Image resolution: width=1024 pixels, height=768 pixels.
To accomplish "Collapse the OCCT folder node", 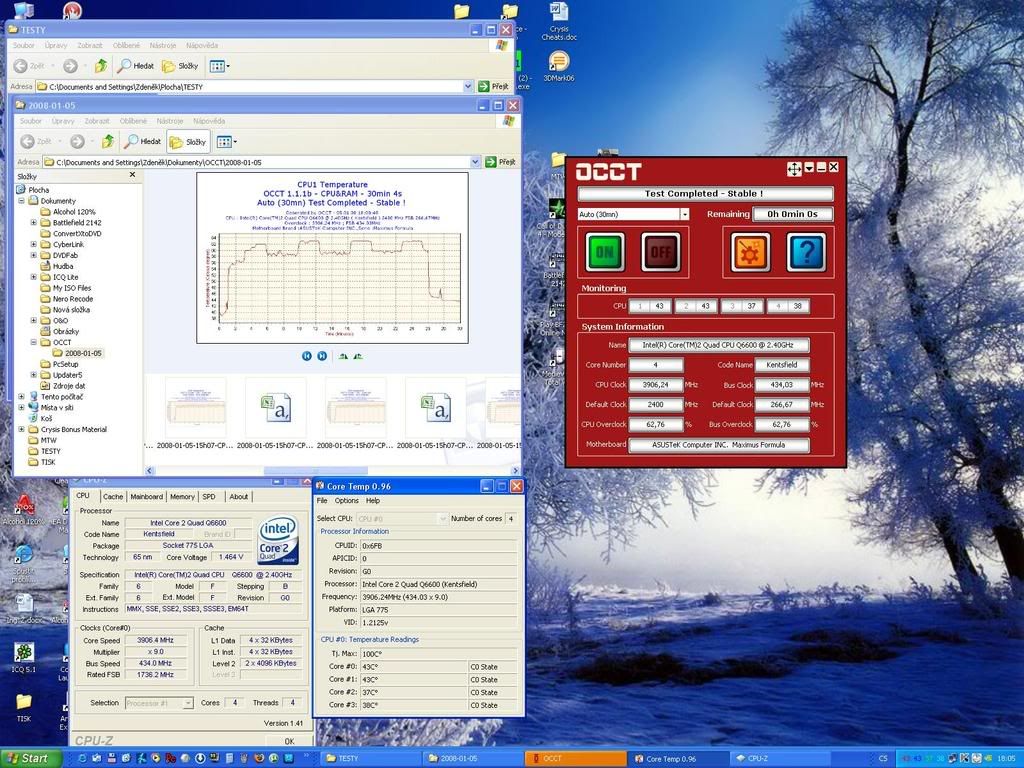I will tap(33, 342).
